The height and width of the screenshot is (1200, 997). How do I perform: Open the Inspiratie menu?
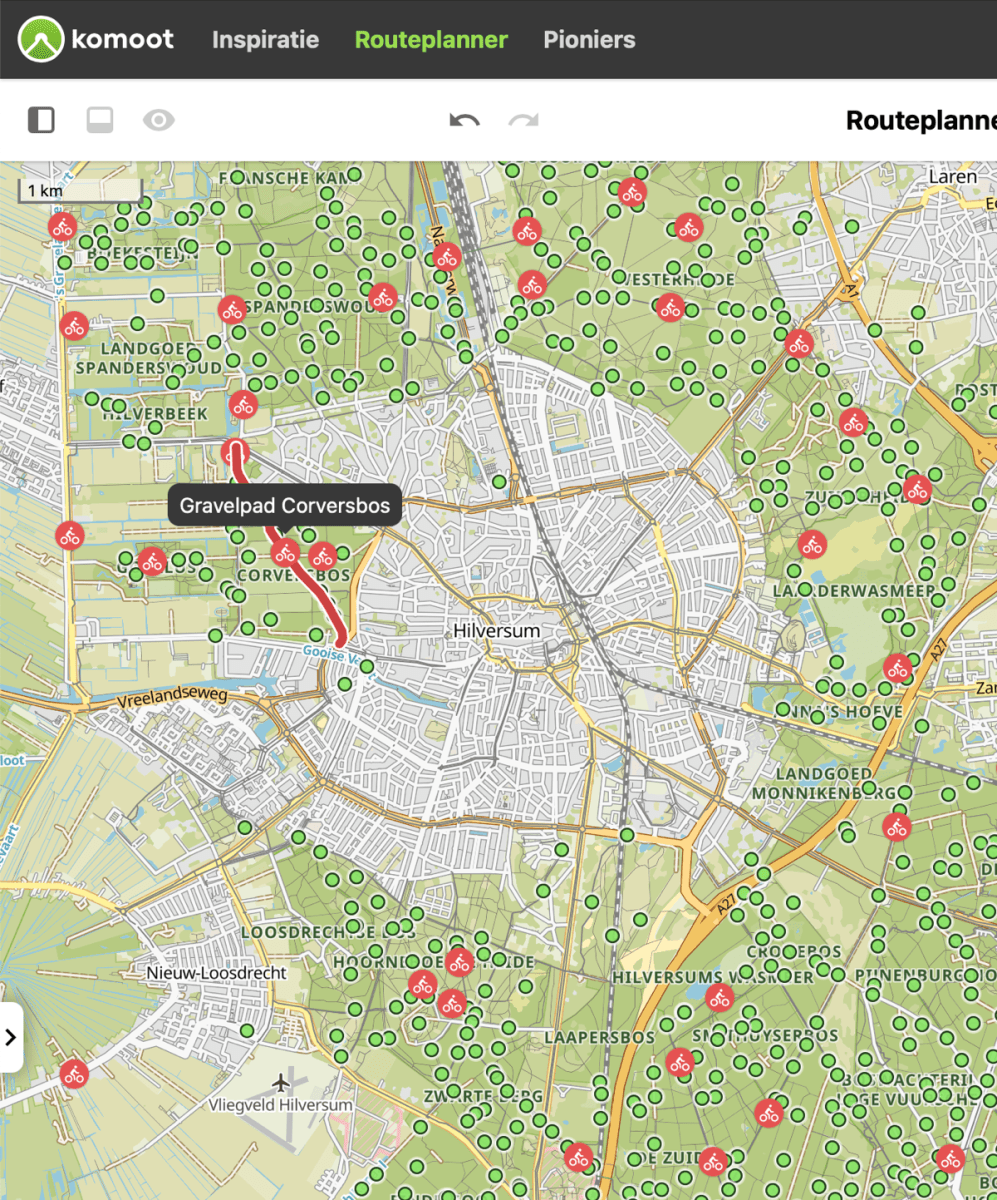265,40
